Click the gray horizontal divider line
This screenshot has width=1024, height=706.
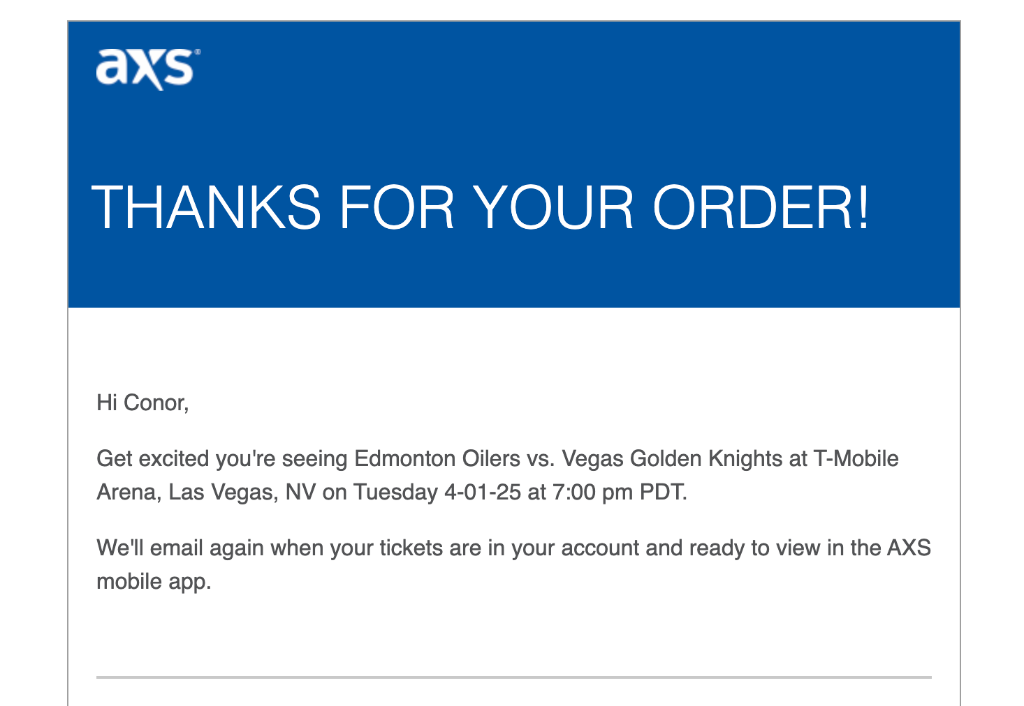pos(514,677)
